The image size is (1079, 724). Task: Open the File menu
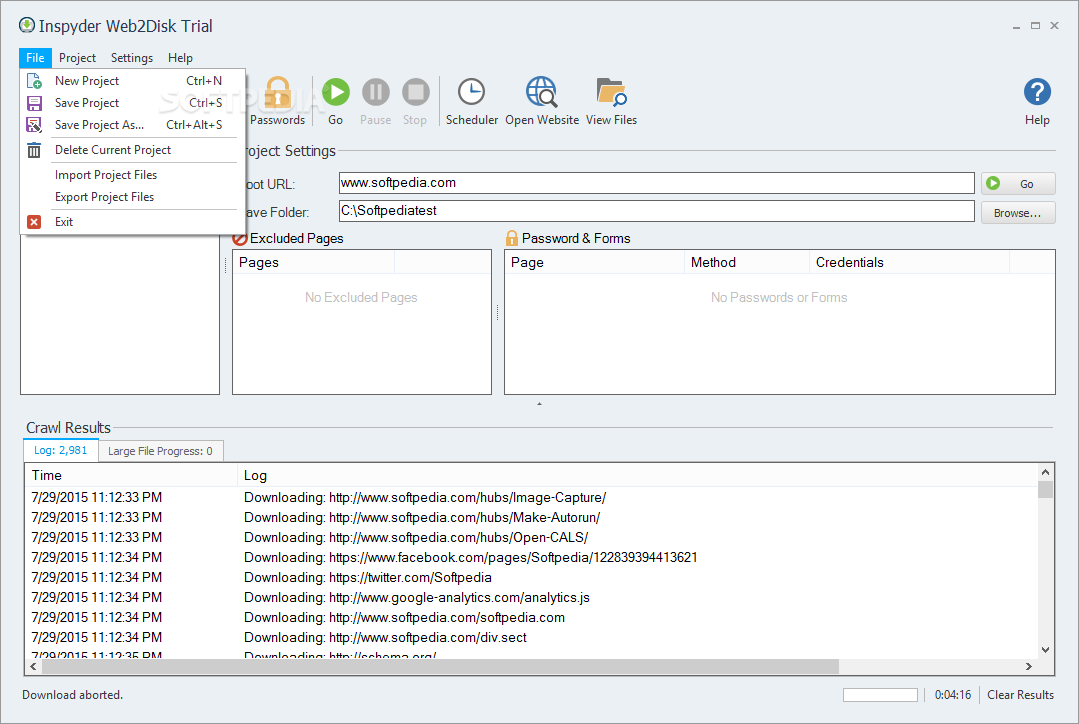(x=35, y=58)
